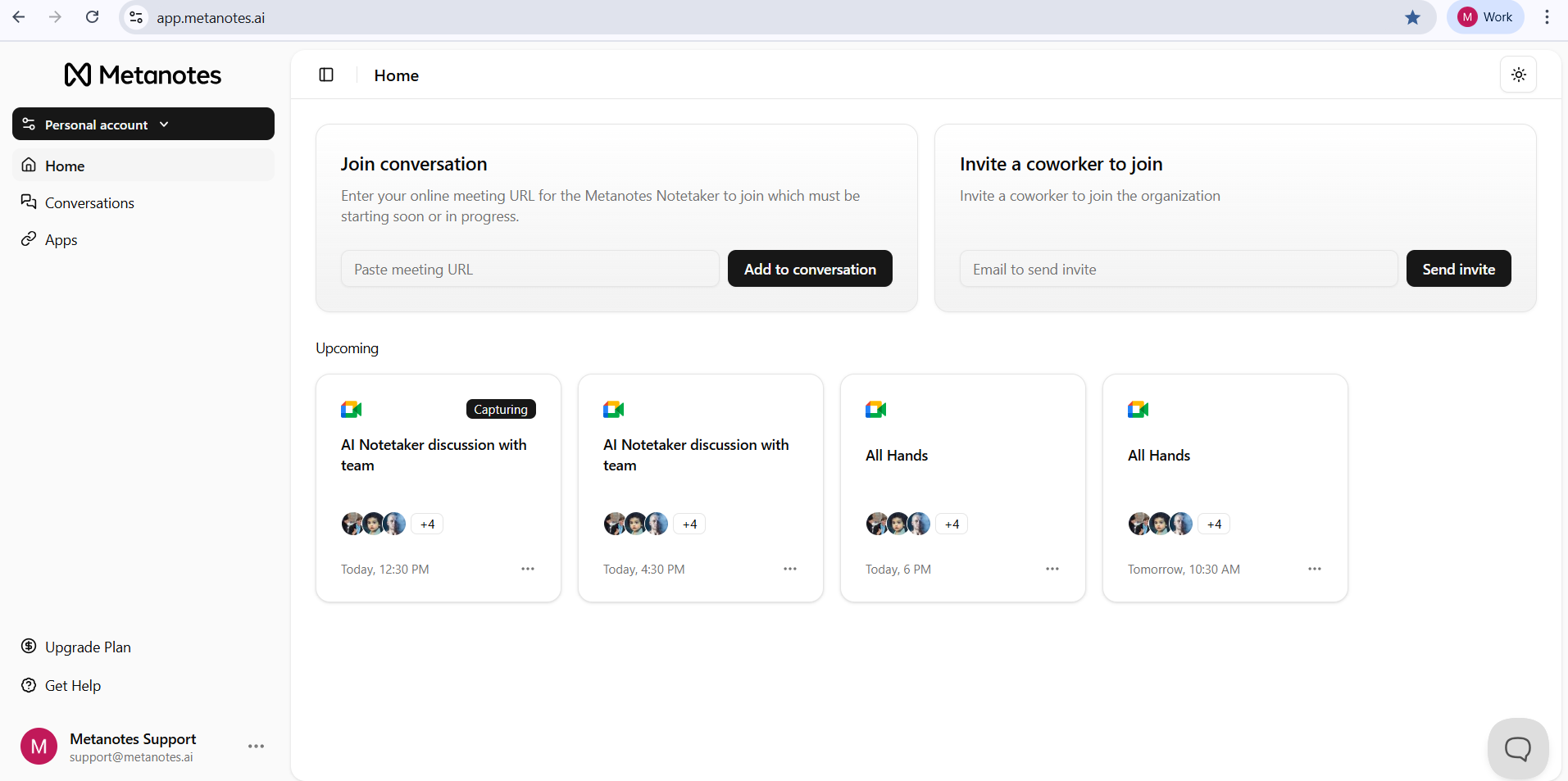1568x781 pixels.
Task: Open more options for Tomorrow 10:30 AM meeting
Action: (1315, 569)
